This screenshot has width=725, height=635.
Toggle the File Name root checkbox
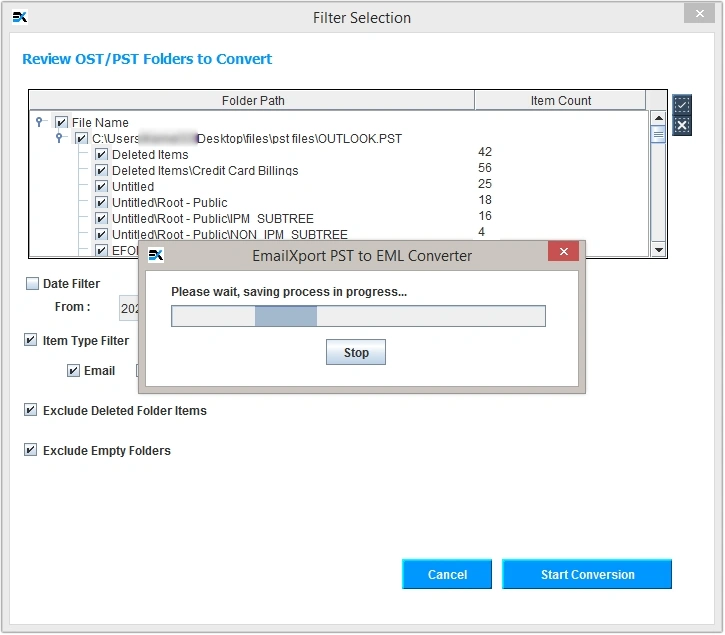[x=61, y=123]
